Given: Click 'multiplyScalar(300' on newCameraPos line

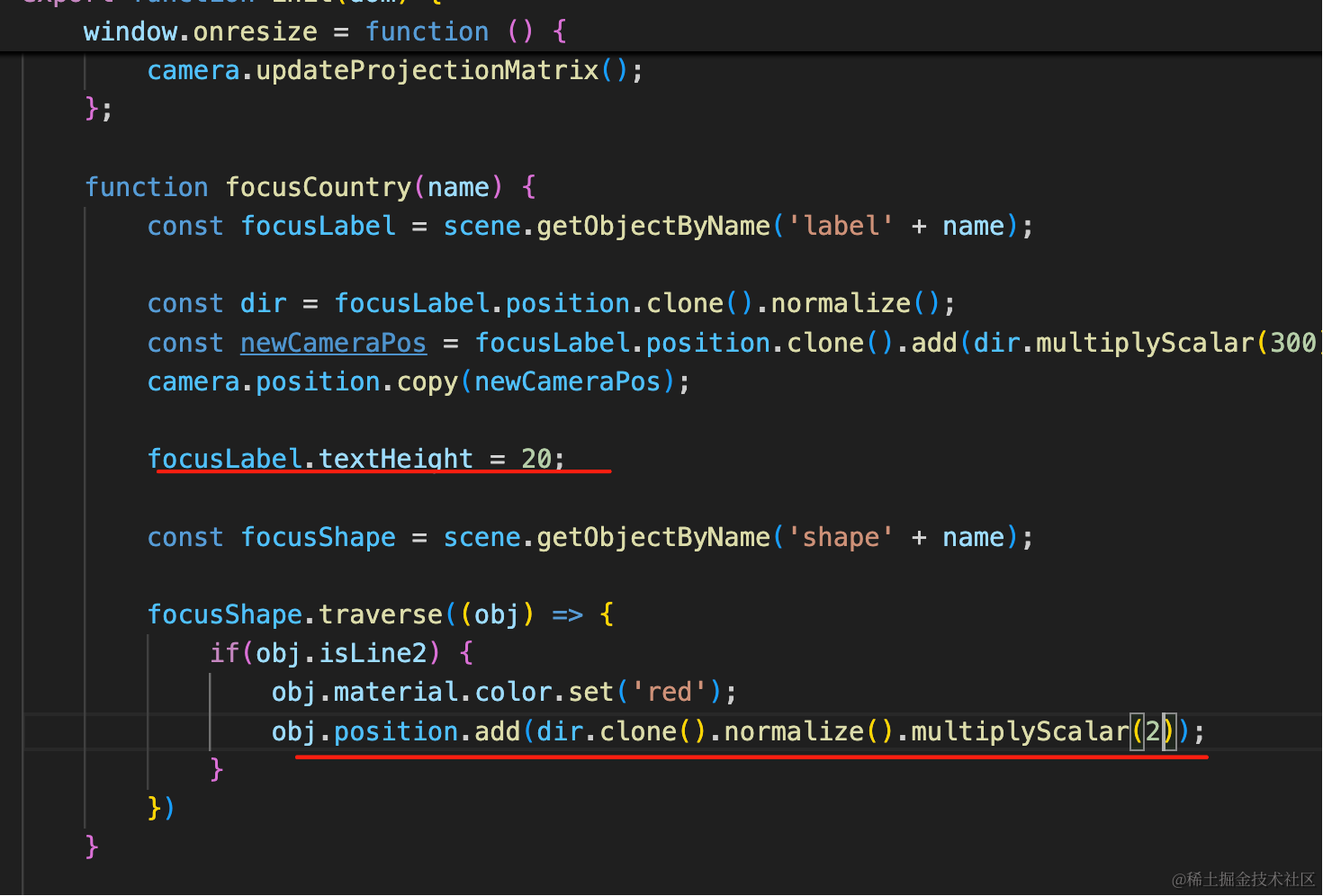Looking at the screenshot, I should coord(1177,343).
